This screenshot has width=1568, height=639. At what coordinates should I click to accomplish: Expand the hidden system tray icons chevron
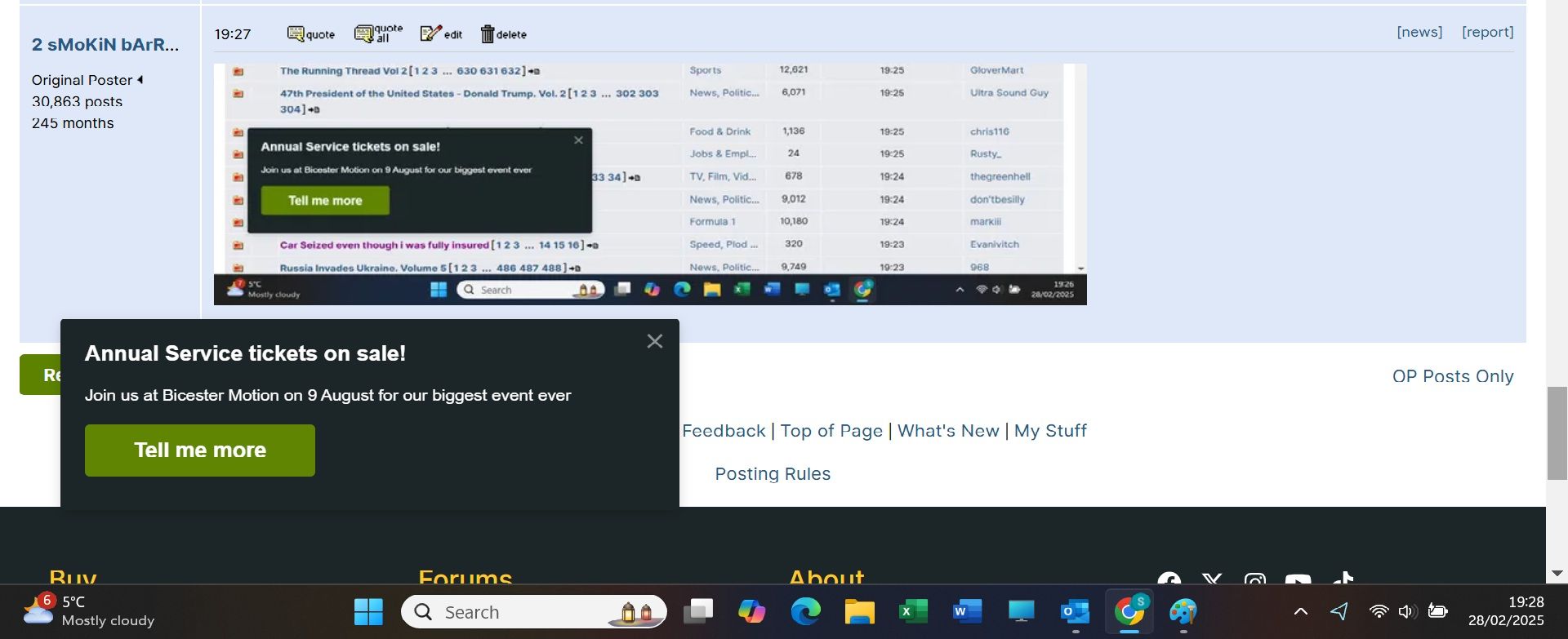pos(1301,612)
